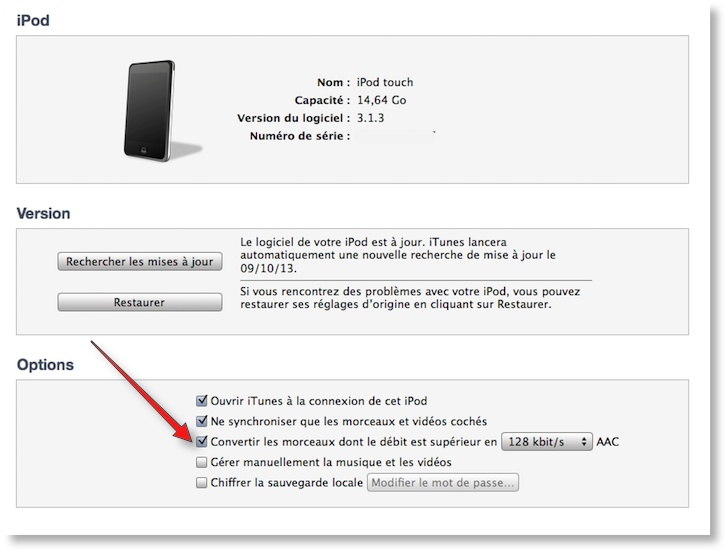Click the Version section heading
Screen dimensions: 727x553
point(43,213)
